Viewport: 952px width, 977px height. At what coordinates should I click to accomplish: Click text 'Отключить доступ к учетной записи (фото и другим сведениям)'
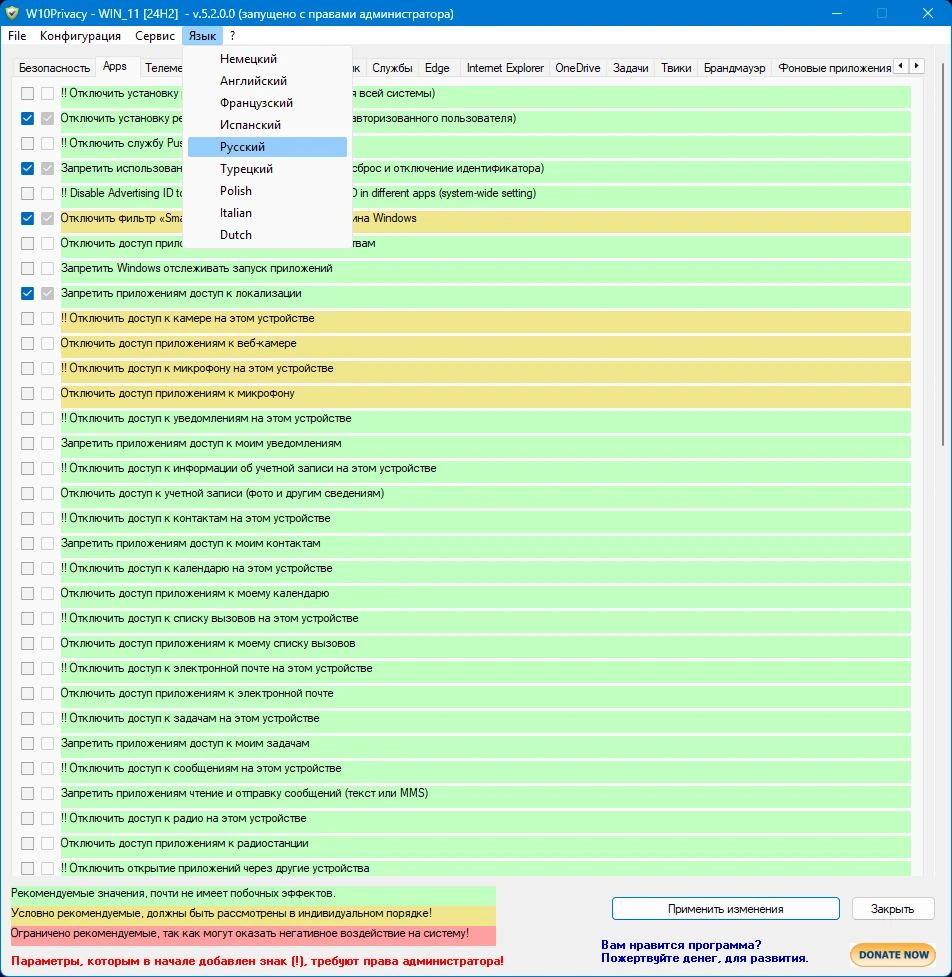[x=222, y=493]
